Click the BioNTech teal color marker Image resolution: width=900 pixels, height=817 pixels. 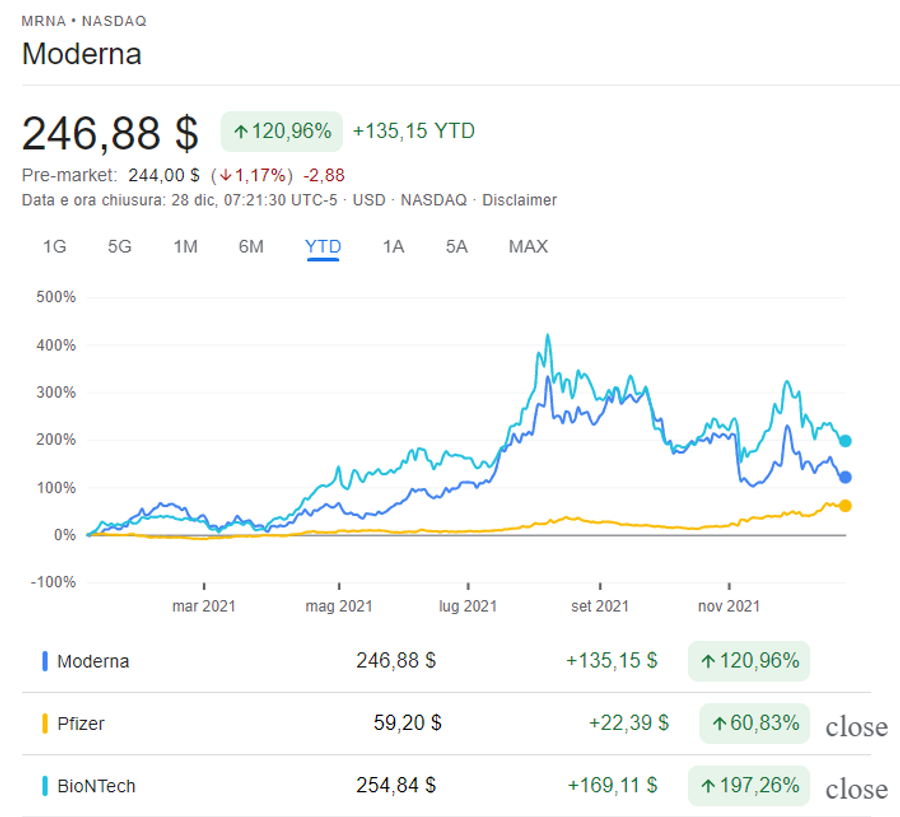click(45, 785)
